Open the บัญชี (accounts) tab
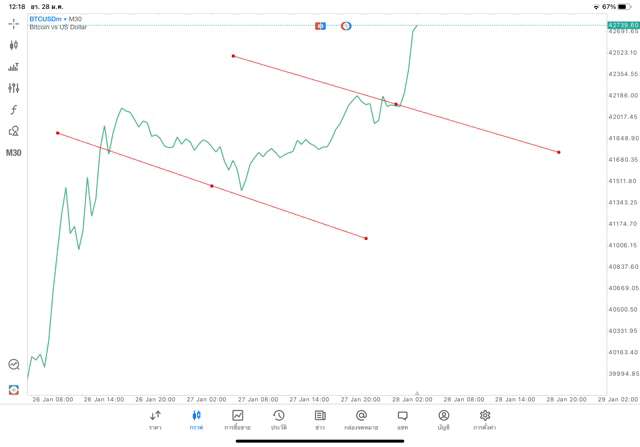This screenshot has height=447, width=640. 443,419
